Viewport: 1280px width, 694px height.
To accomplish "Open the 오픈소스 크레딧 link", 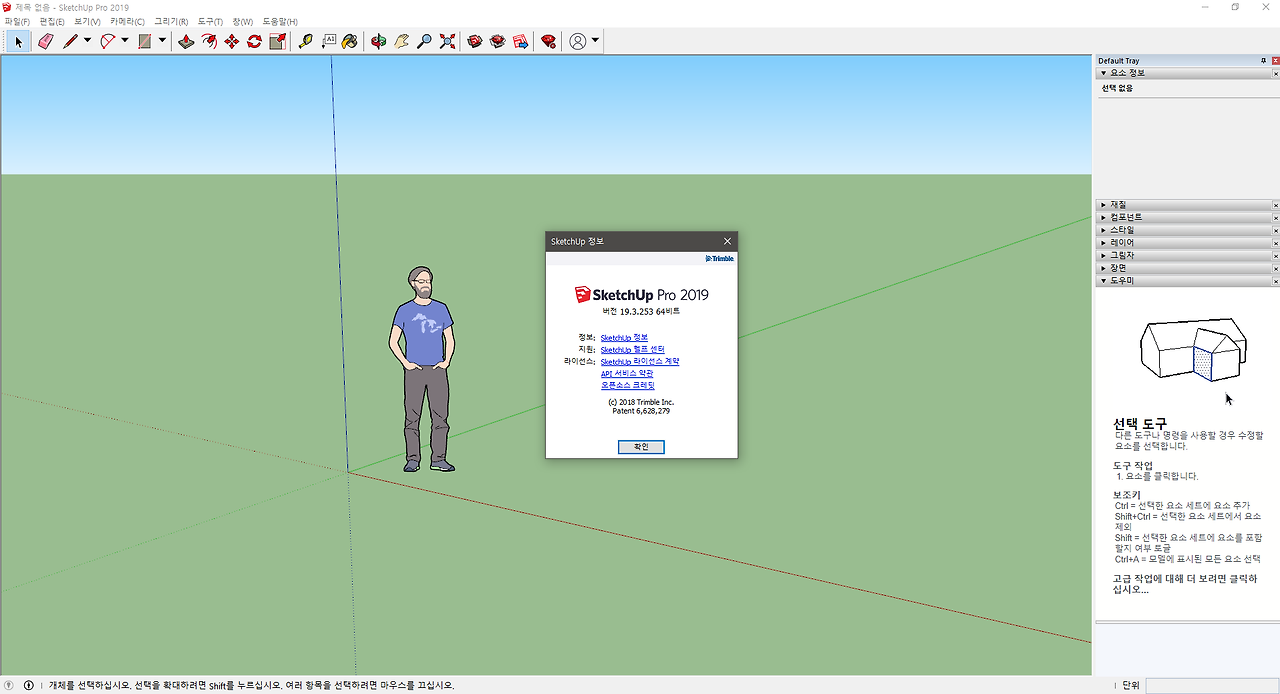I will point(628,385).
